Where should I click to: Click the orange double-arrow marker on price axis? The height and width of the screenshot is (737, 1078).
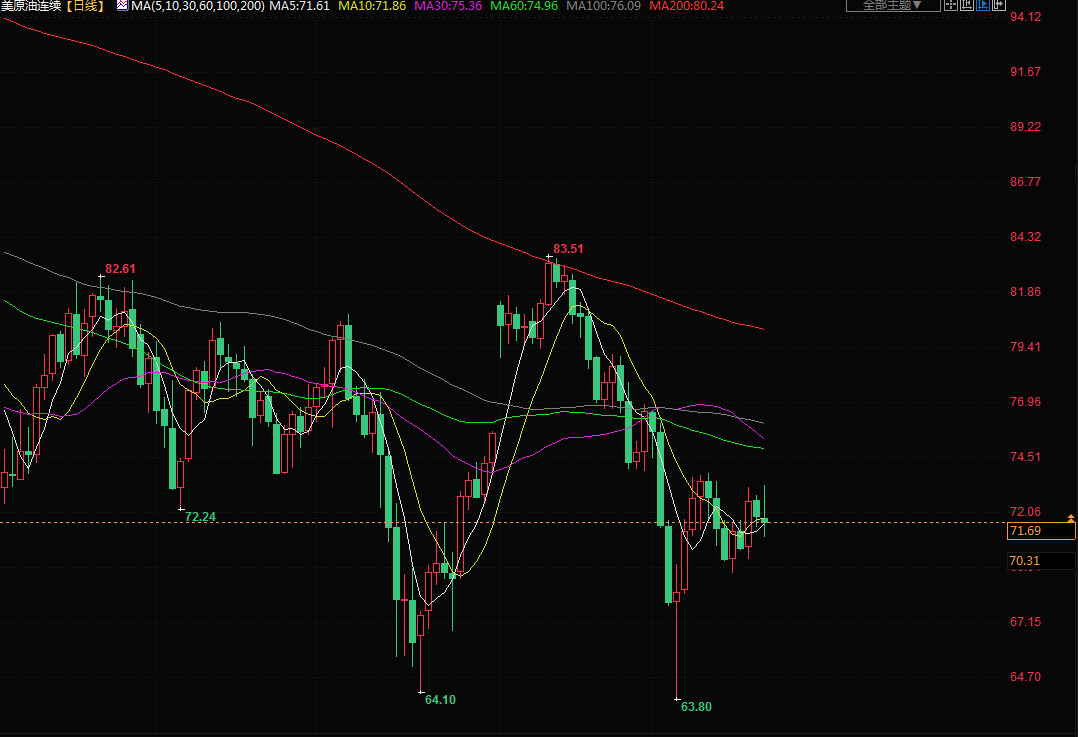point(1072,518)
